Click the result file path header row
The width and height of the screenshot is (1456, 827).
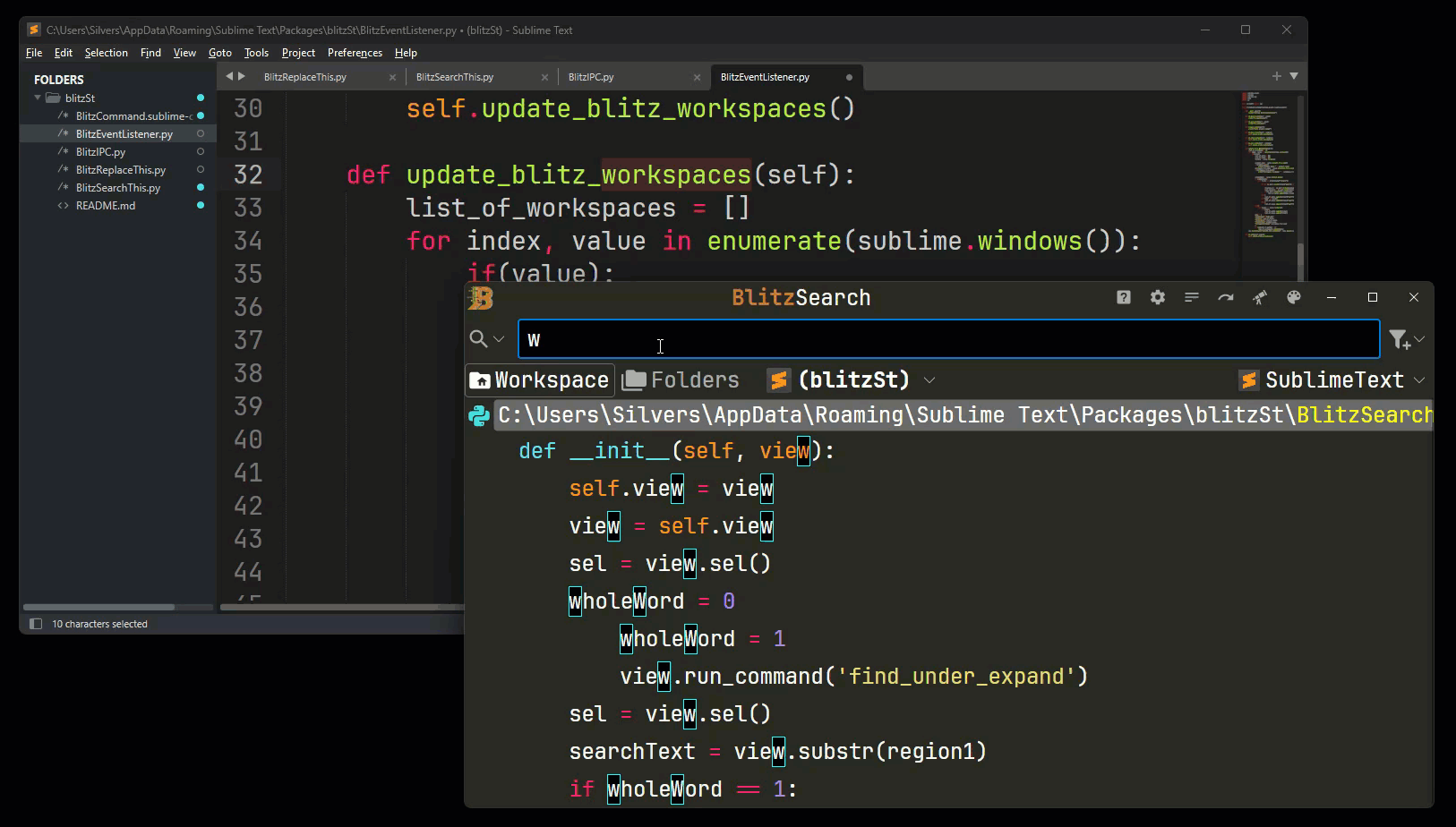(x=964, y=415)
